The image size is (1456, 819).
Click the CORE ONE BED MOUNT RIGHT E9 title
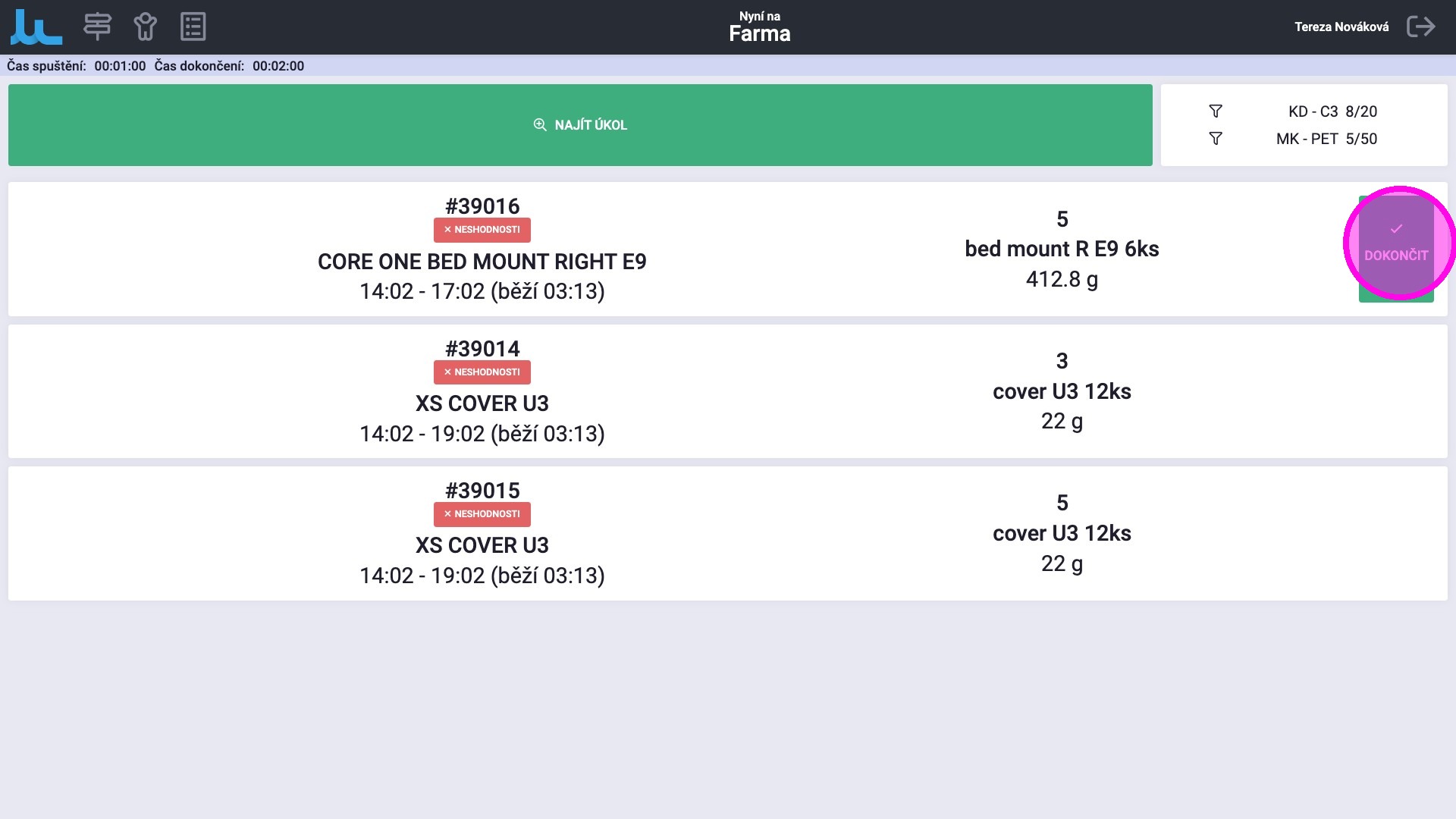click(x=482, y=262)
